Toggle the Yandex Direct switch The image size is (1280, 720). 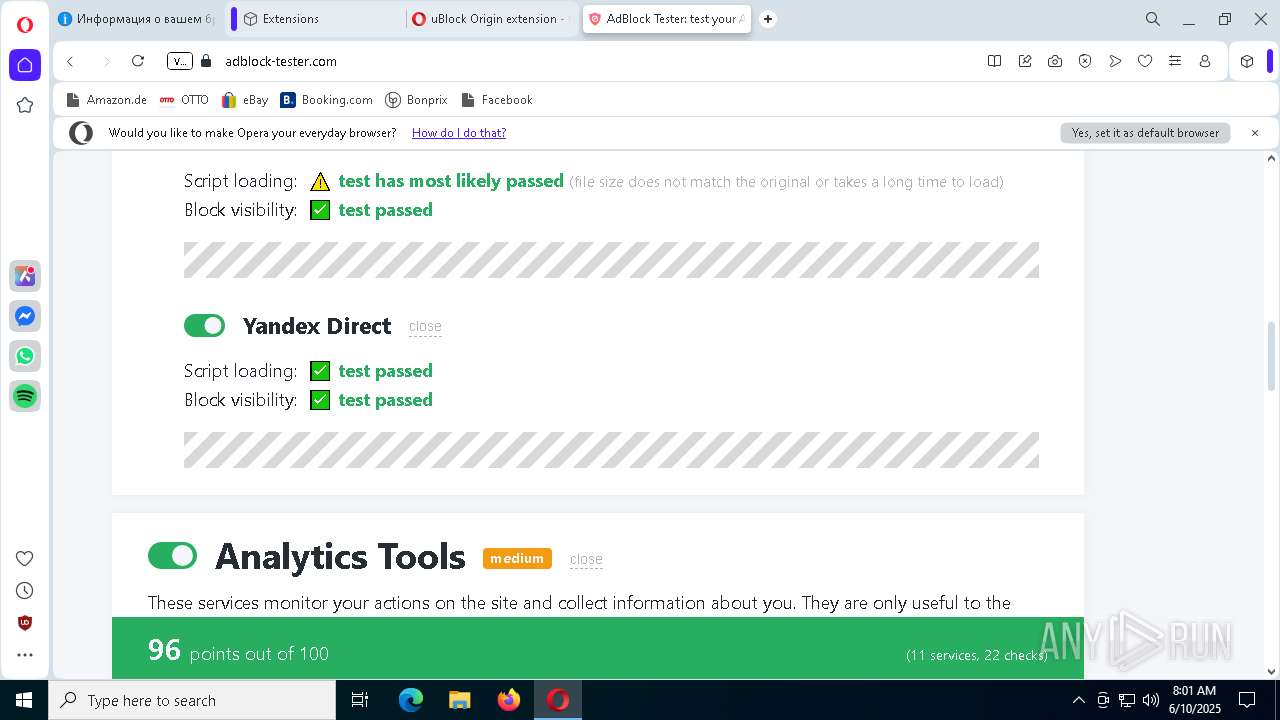[x=204, y=326]
